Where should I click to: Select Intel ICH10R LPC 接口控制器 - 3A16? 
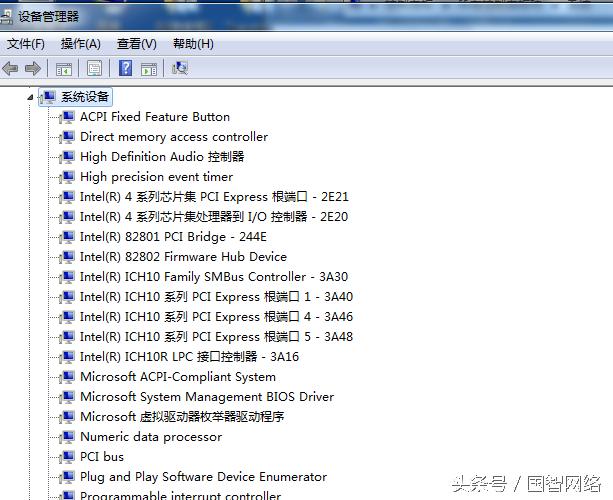(190, 357)
